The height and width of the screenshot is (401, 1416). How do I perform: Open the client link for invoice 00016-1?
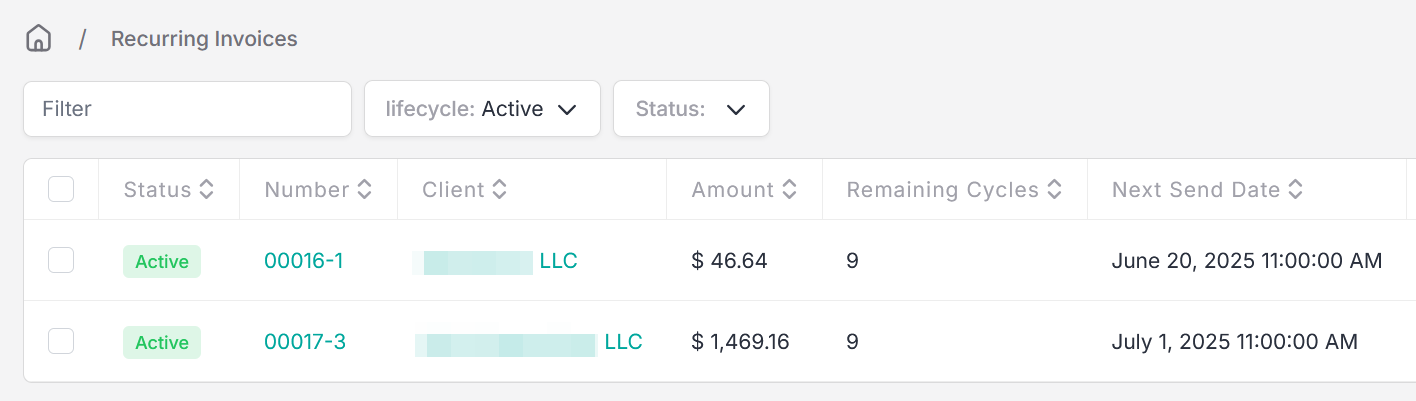495,261
